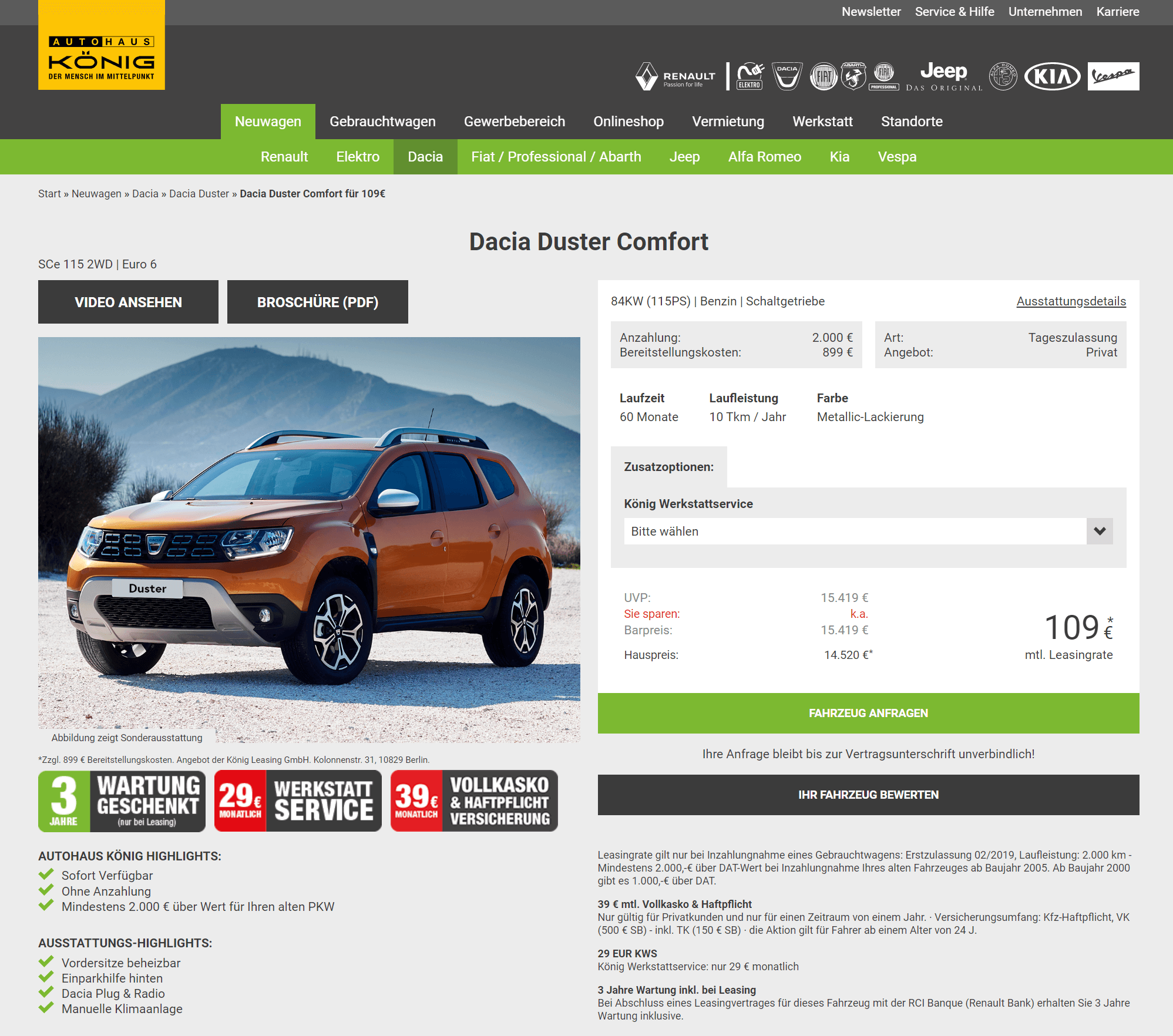Image resolution: width=1173 pixels, height=1036 pixels.
Task: Open Service & Hilfe link
Action: tap(954, 12)
